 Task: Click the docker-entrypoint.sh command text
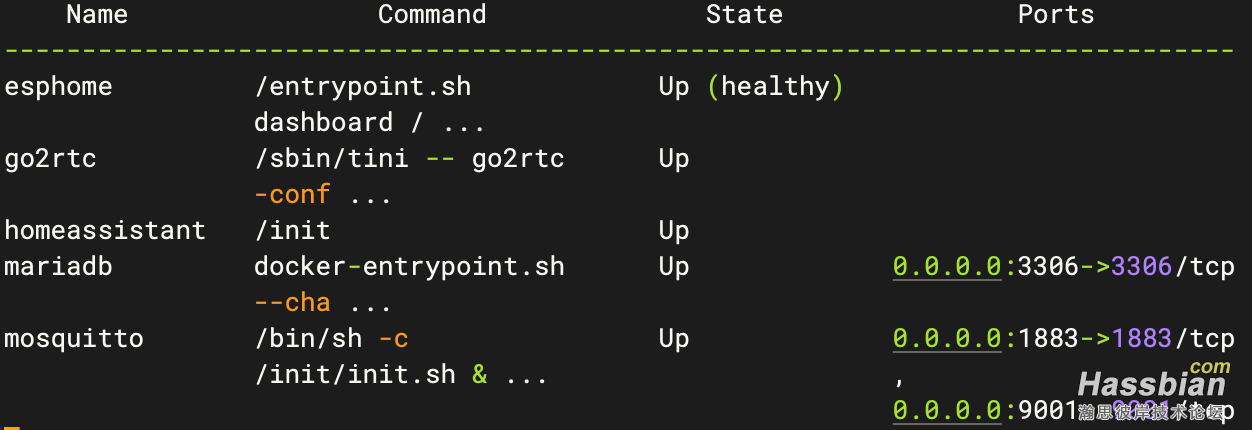coord(409,267)
